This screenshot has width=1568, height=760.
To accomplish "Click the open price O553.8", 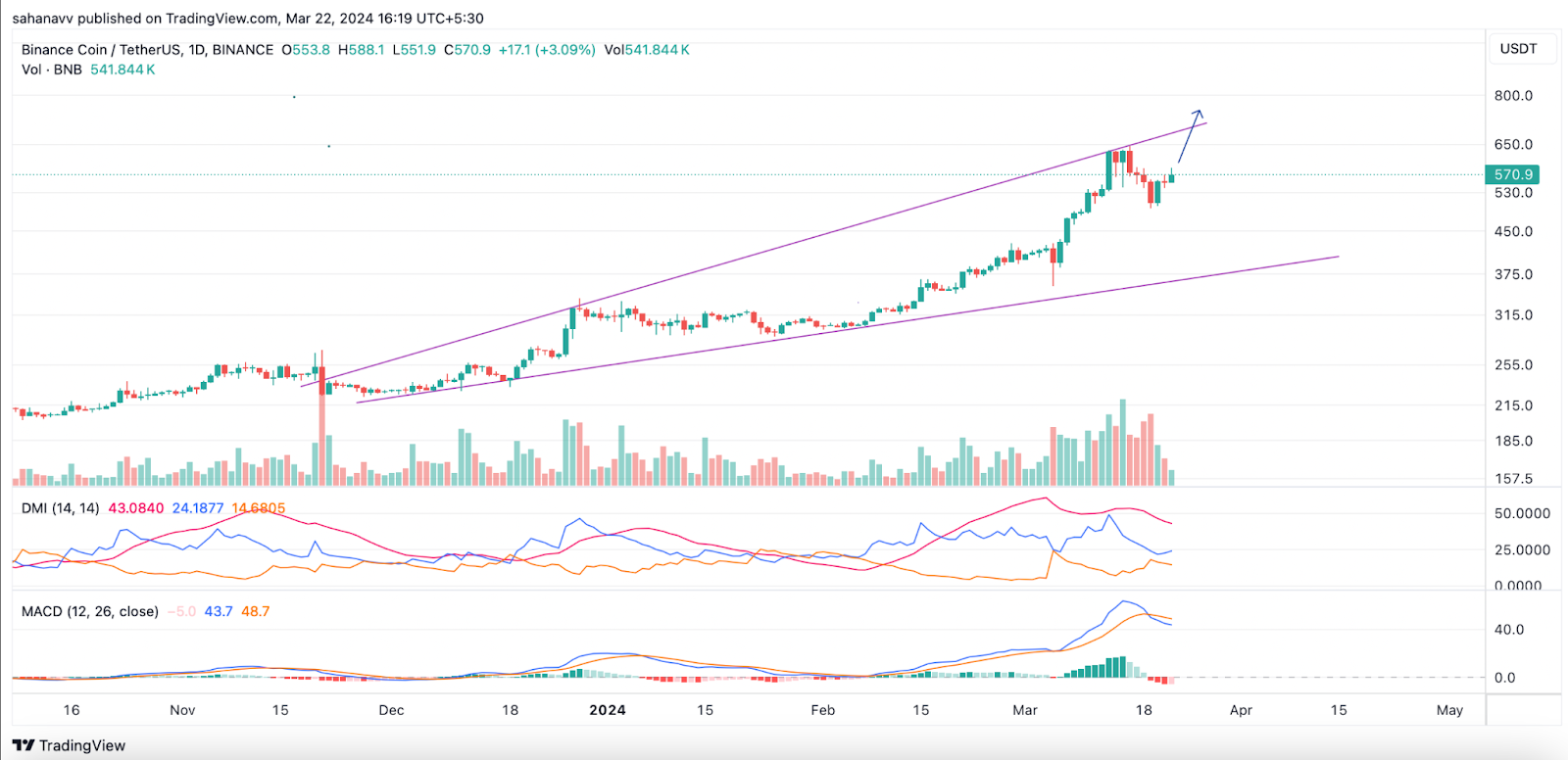I will click(306, 49).
